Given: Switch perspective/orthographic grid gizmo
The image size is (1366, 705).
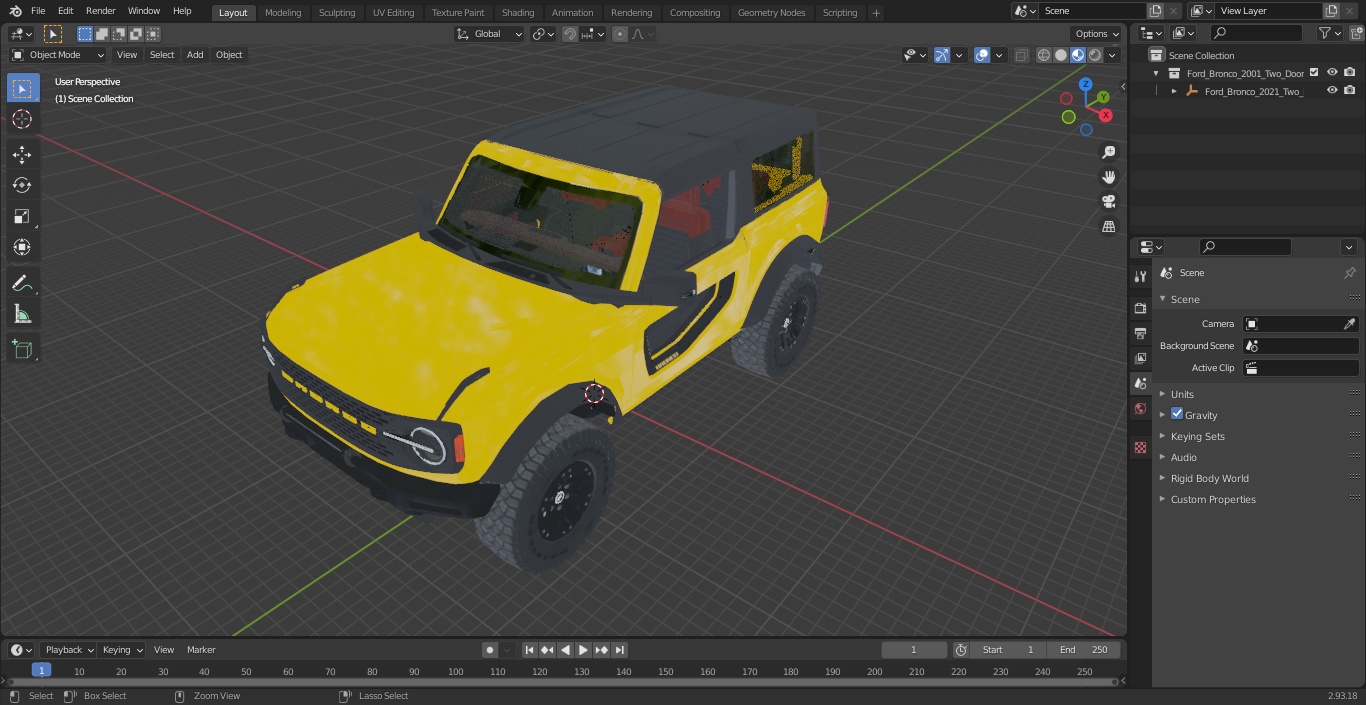Looking at the screenshot, I should [1108, 227].
